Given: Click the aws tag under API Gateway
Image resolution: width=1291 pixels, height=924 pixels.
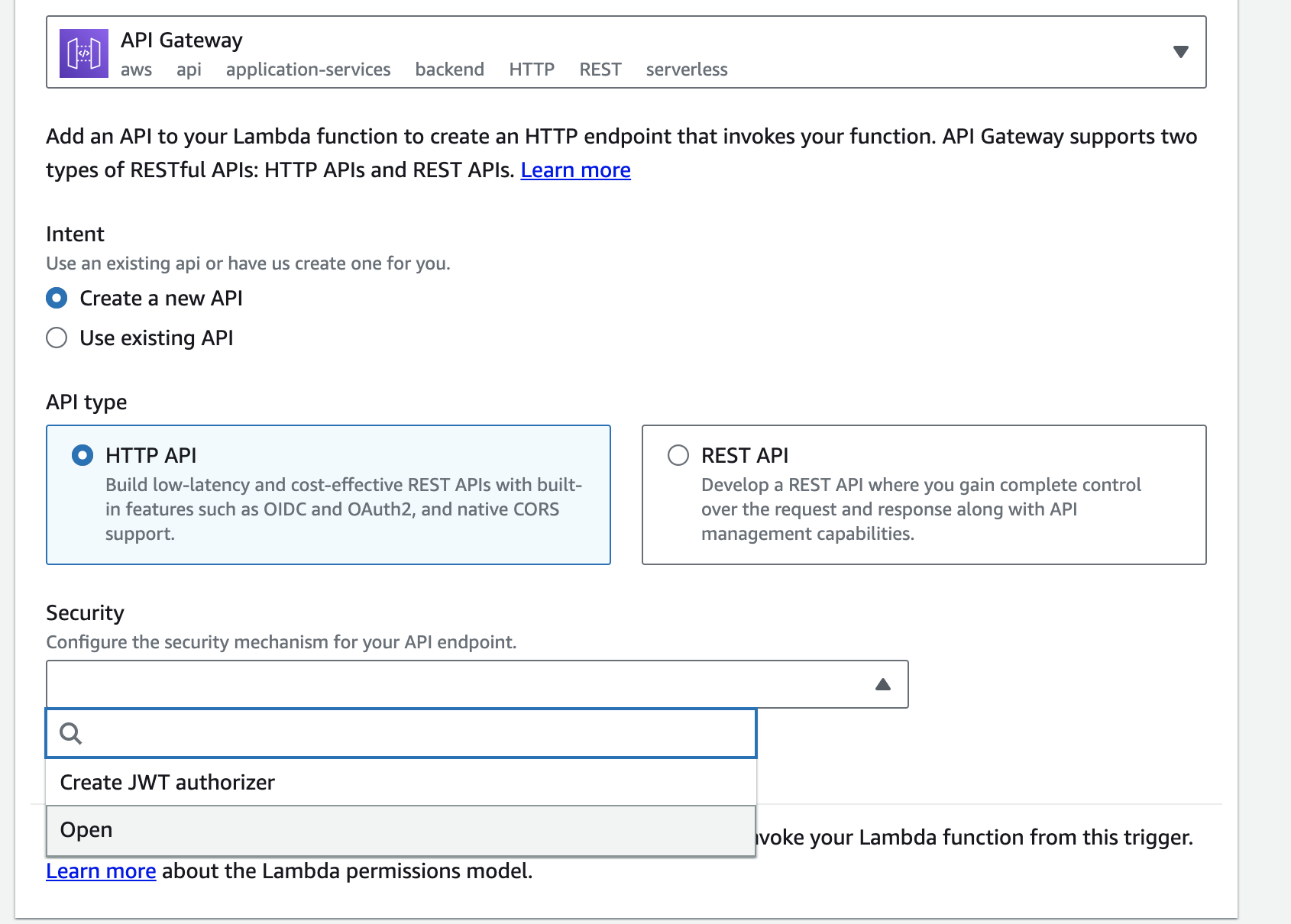Looking at the screenshot, I should point(137,70).
